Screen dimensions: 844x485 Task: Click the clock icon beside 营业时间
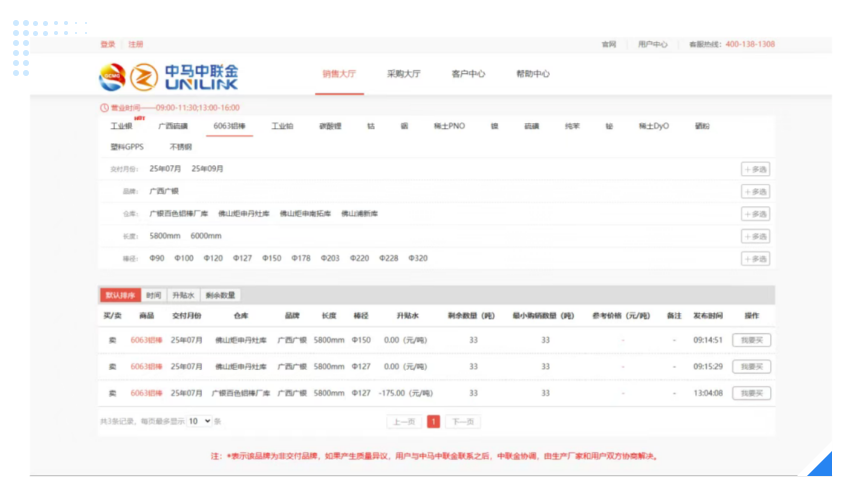(x=104, y=107)
